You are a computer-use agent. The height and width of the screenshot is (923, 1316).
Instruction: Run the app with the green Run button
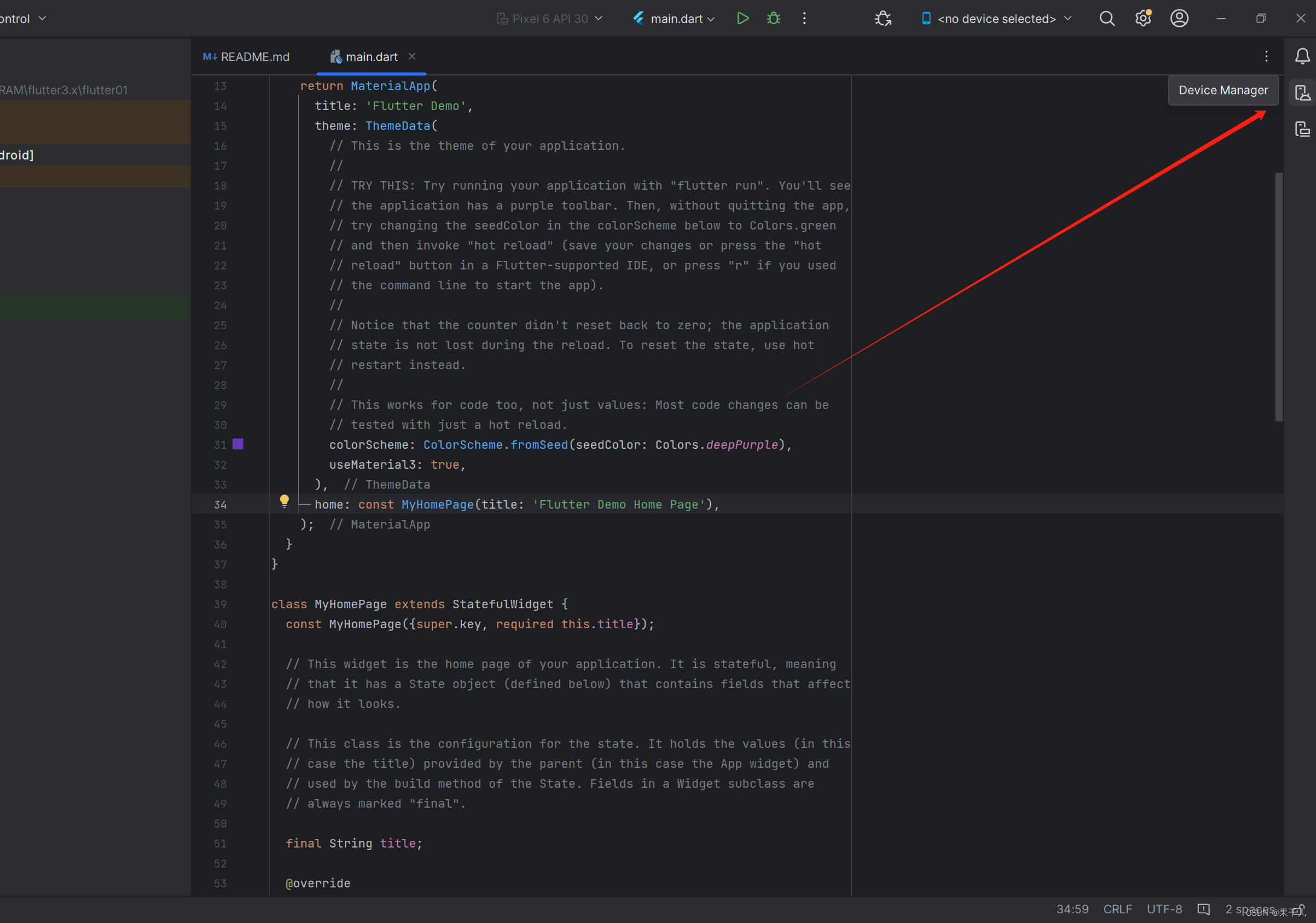pyautogui.click(x=743, y=19)
